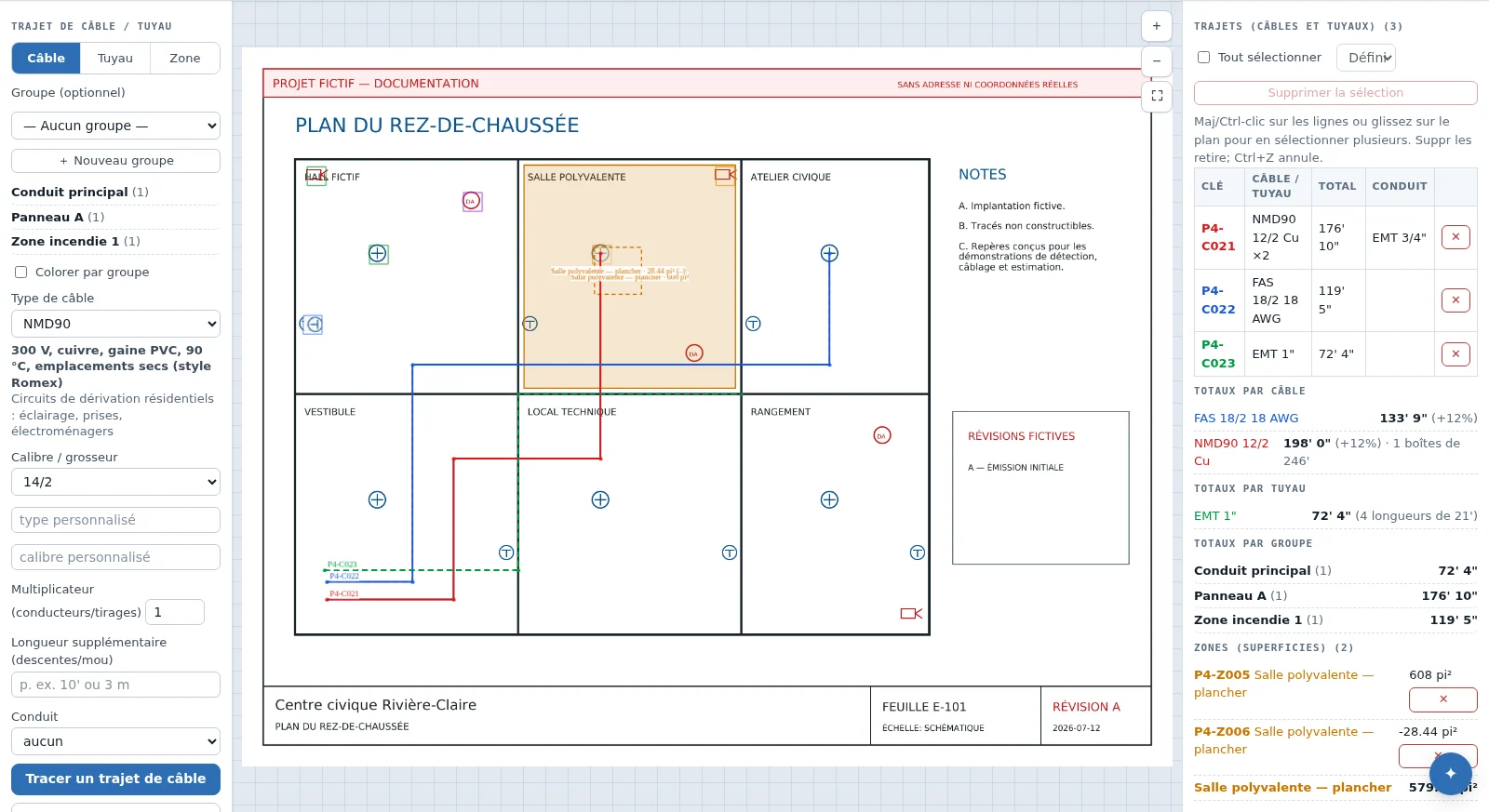
Task: Switch to the Zone tab
Action: 185,58
